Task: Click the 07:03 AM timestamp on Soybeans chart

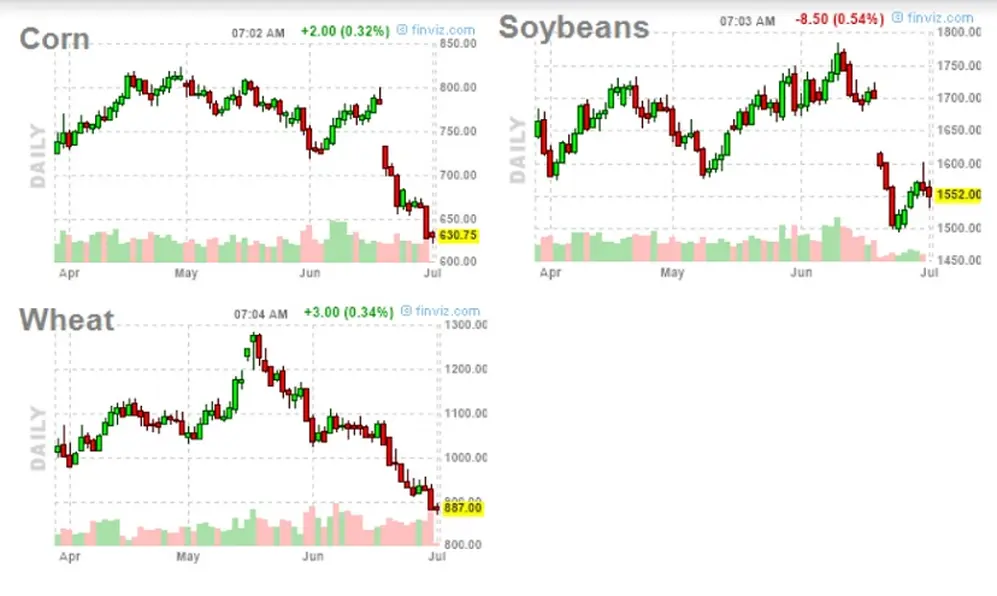Action: (x=747, y=21)
